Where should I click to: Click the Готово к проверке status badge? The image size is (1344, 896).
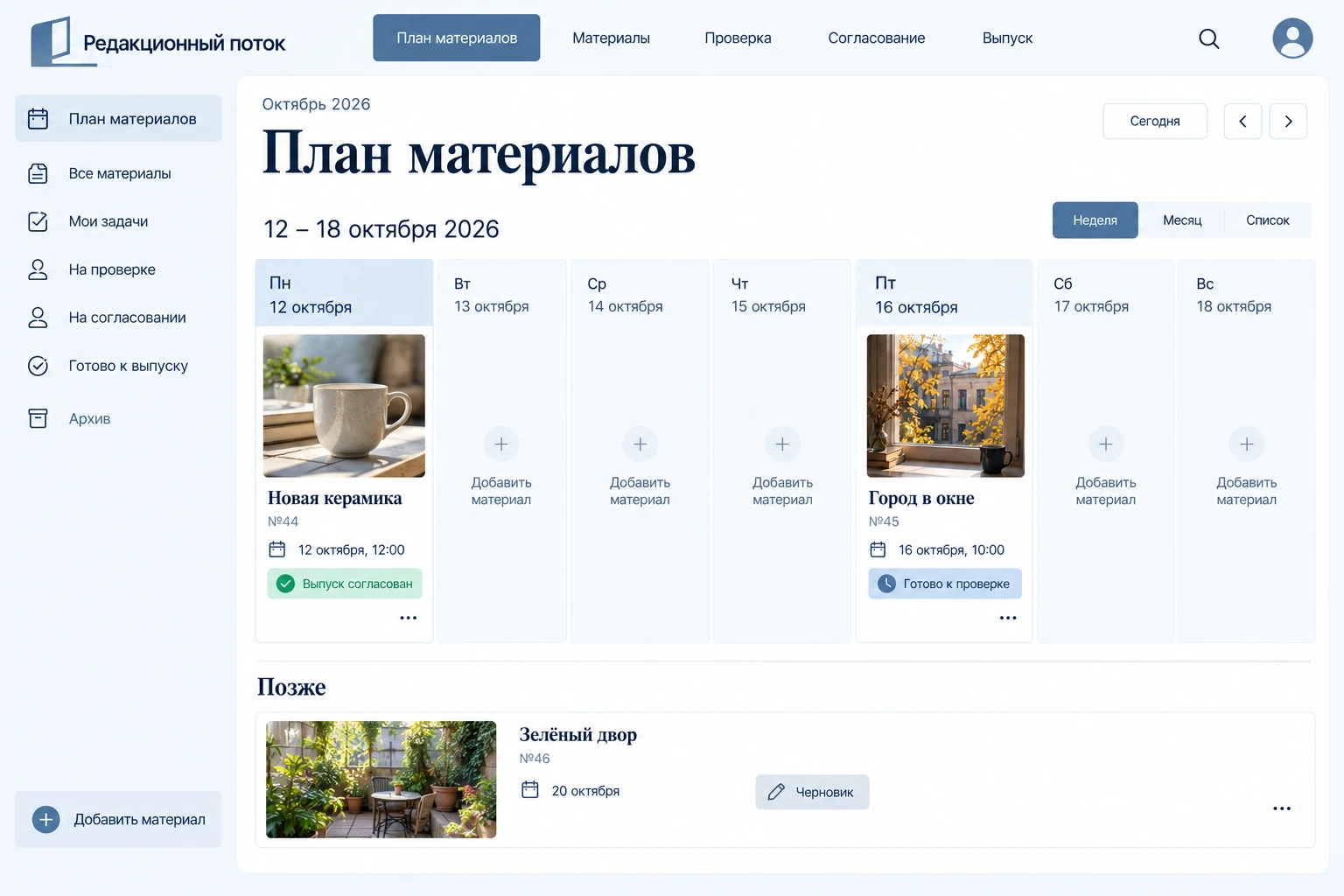tap(945, 584)
